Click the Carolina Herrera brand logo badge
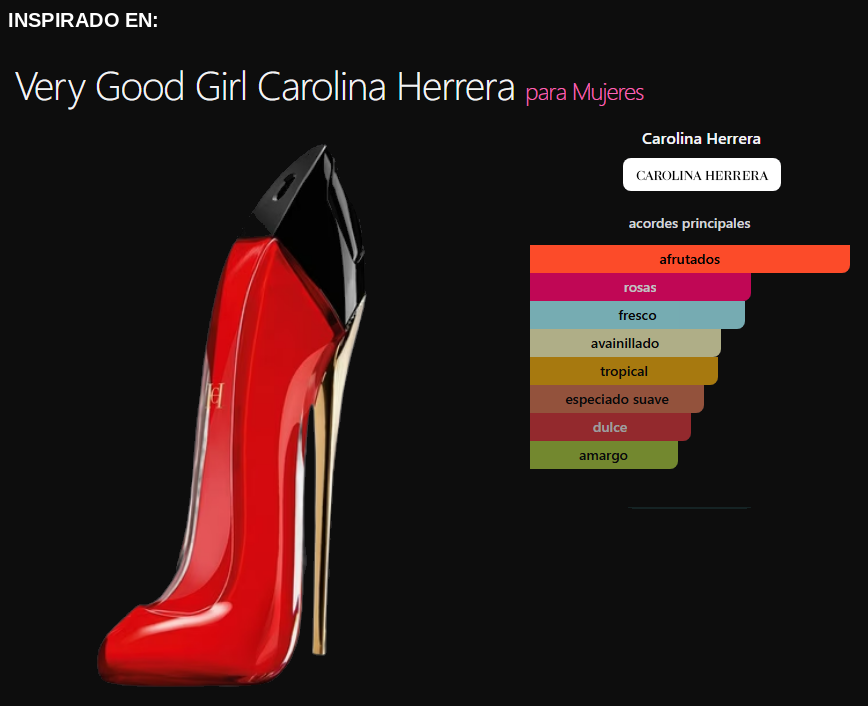The width and height of the screenshot is (868, 706). (701, 175)
